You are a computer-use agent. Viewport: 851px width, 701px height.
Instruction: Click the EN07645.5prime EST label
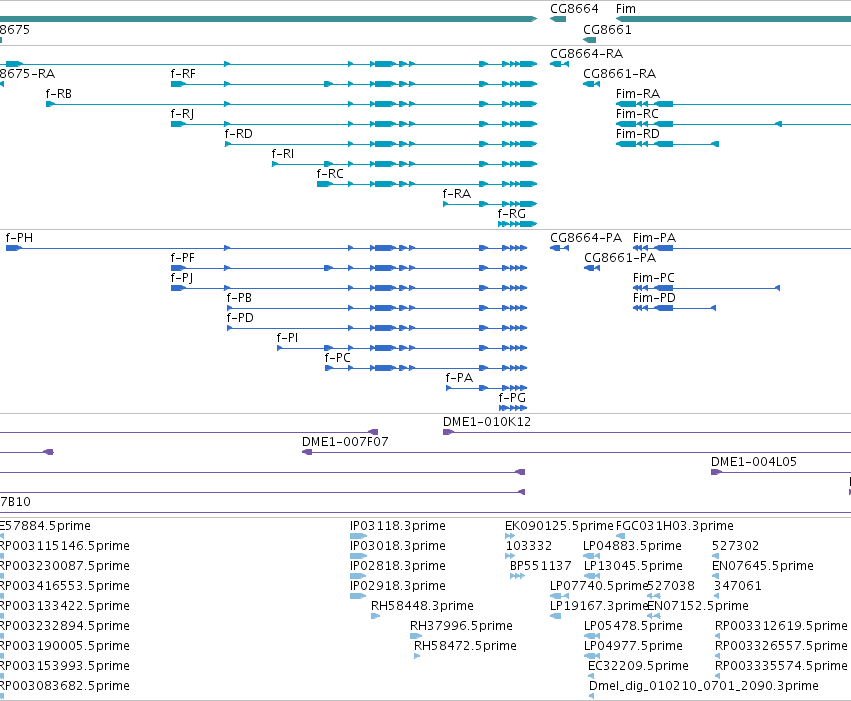[x=763, y=566]
